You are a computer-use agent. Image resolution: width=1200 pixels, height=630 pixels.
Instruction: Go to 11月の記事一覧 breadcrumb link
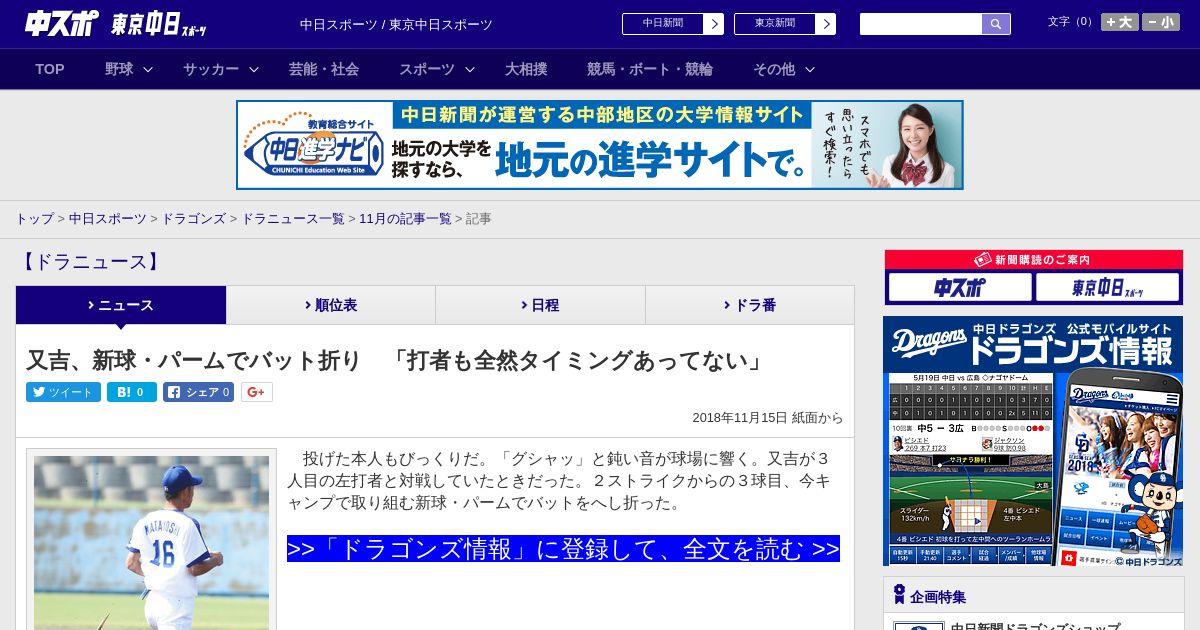406,218
